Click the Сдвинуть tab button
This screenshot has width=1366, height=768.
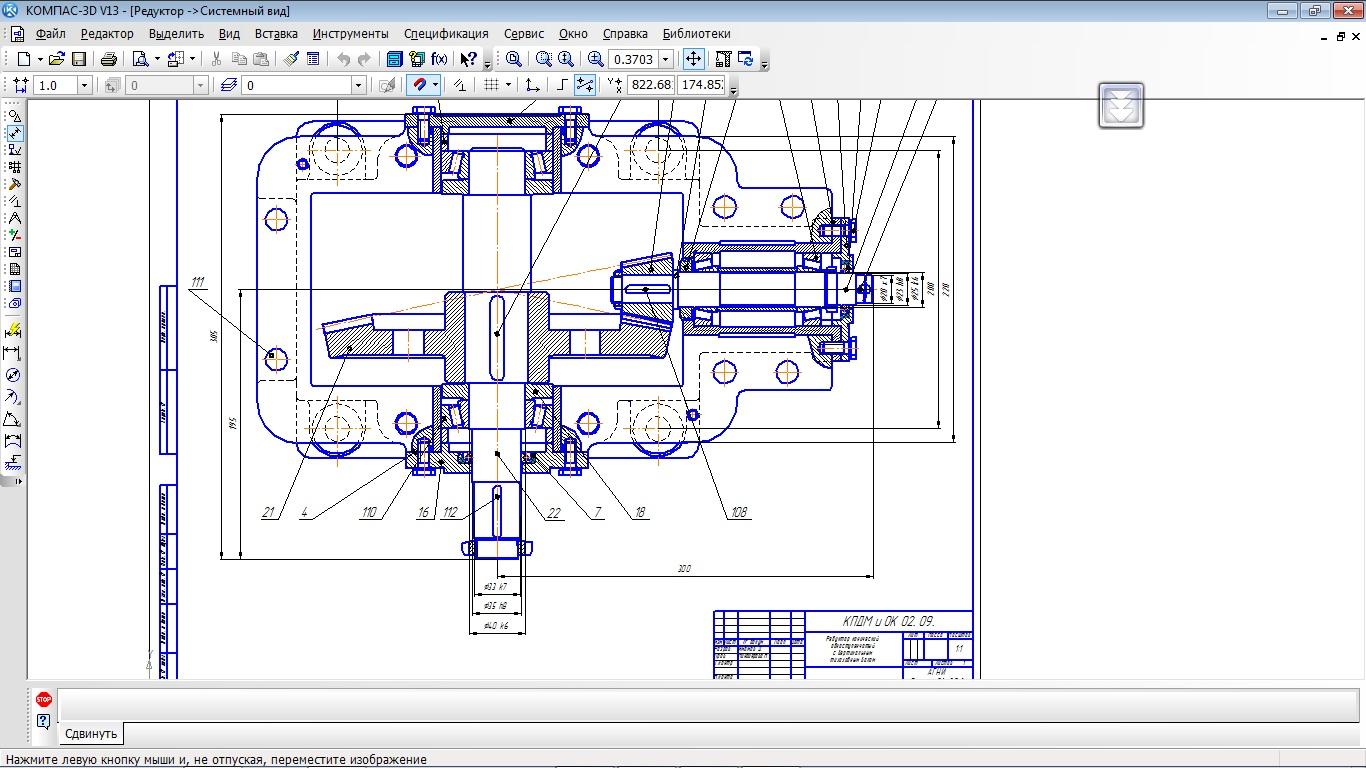pyautogui.click(x=91, y=733)
